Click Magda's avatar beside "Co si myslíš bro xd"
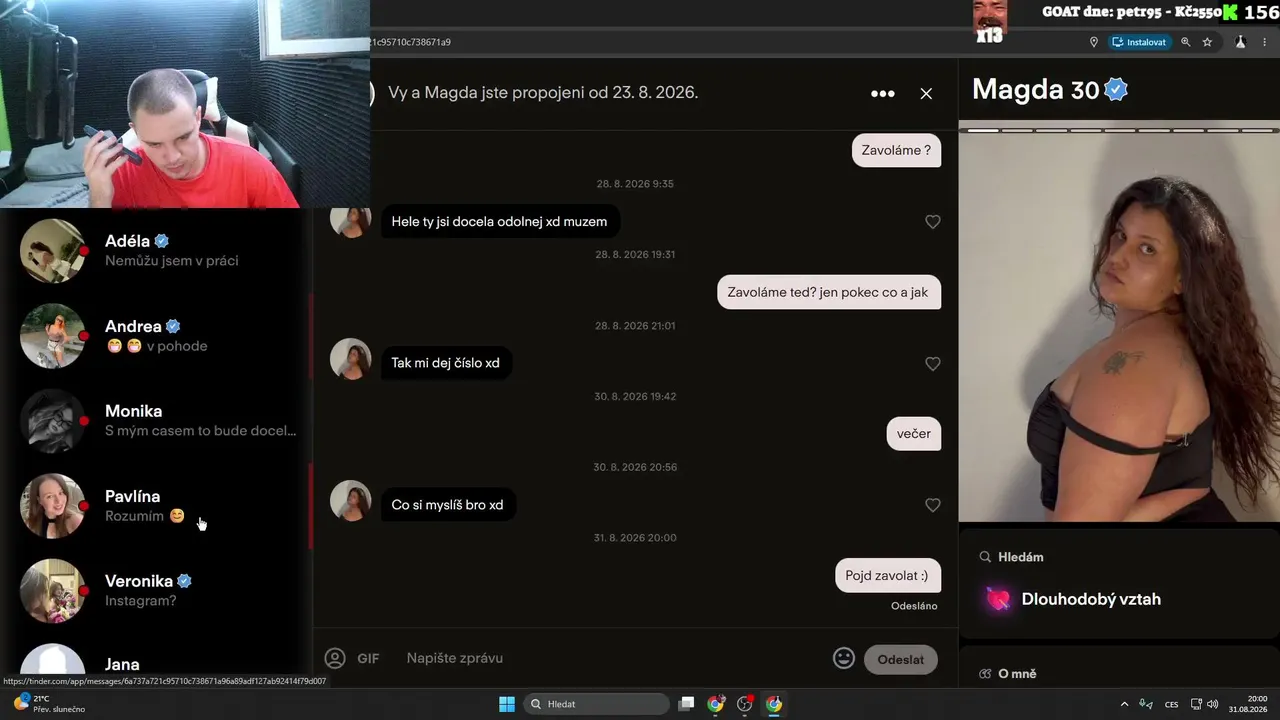Image resolution: width=1280 pixels, height=720 pixels. coord(351,501)
